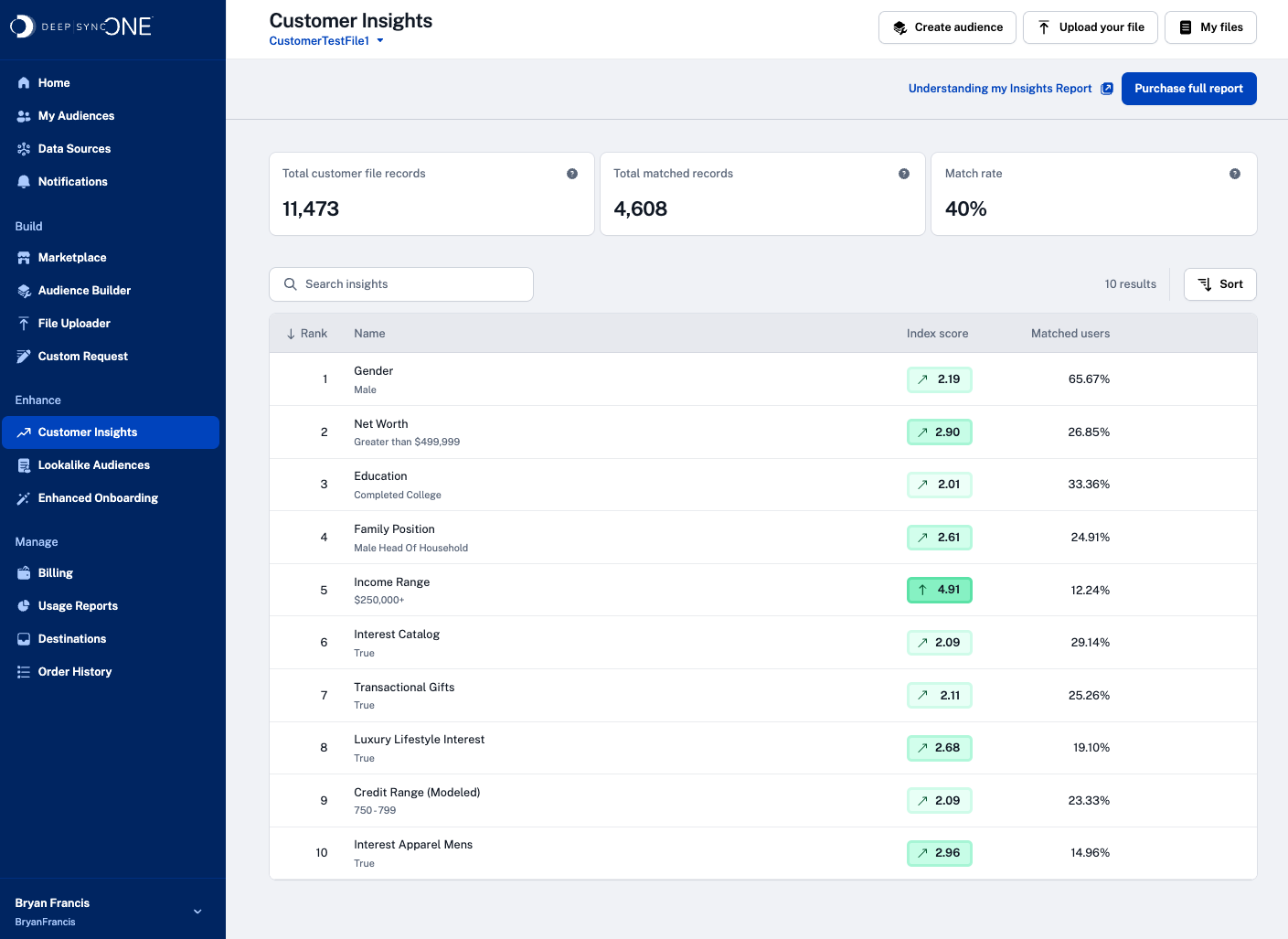
Task: Expand the Bryan Francis account menu
Action: (x=197, y=912)
